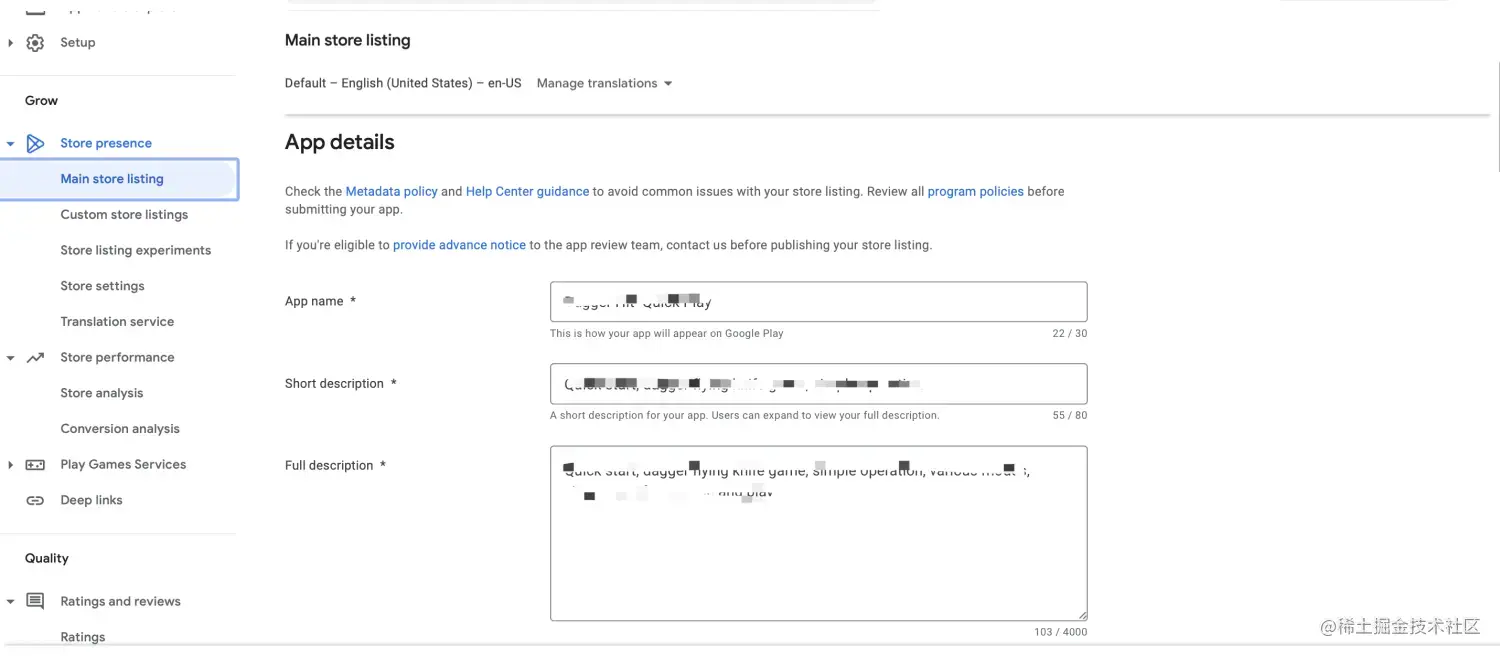The height and width of the screenshot is (656, 1500).
Task: Click the 'Main store listing' page heading
Action: click(x=348, y=41)
